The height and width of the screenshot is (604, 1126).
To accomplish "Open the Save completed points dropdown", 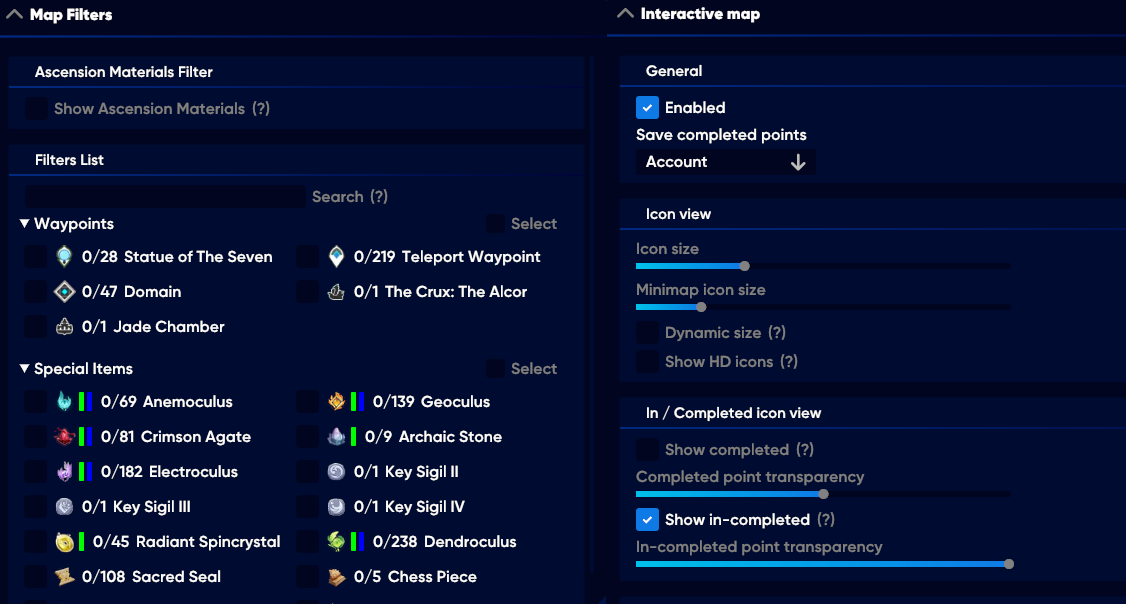I will (x=725, y=161).
